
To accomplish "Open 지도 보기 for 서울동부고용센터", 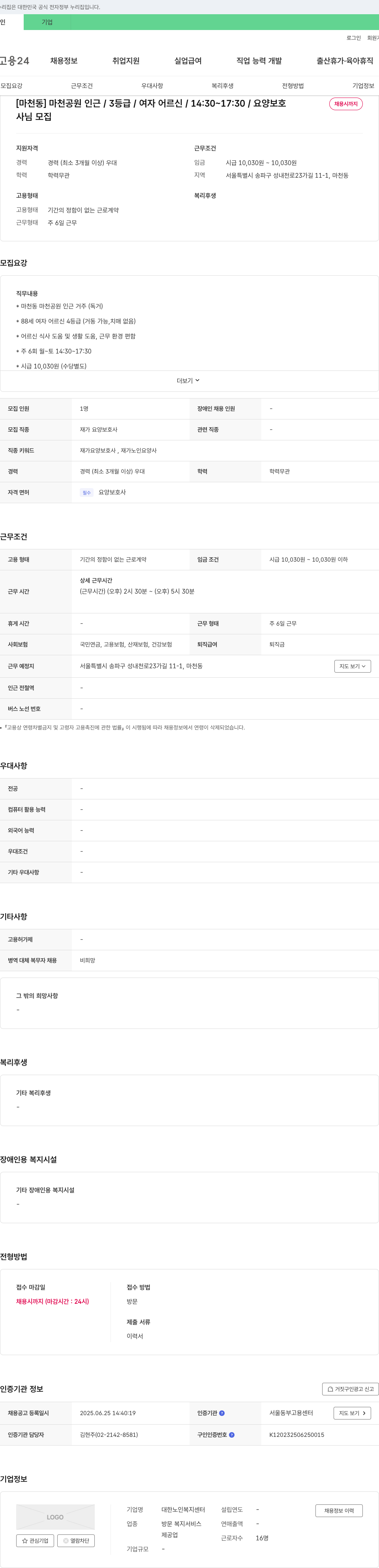I will 352,1414.
